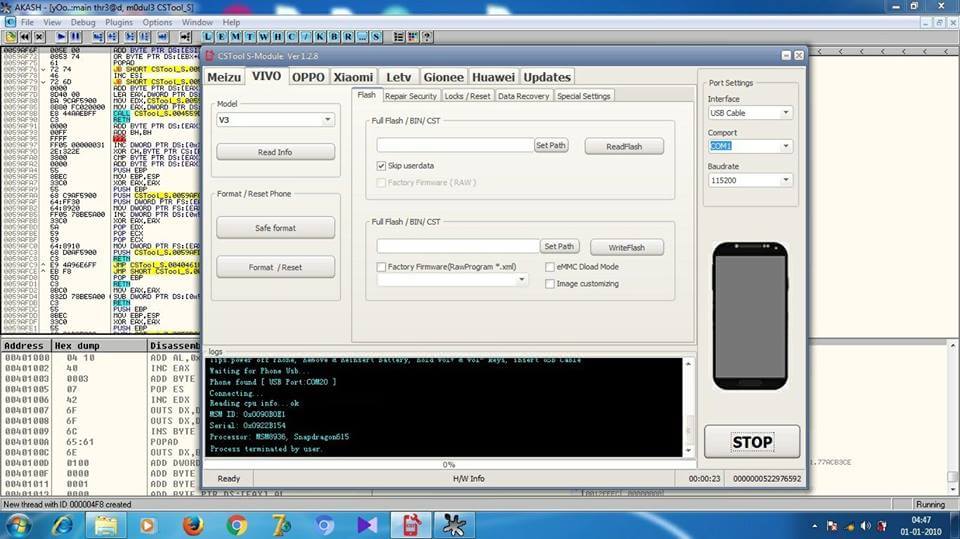Open the Special Settings tab
This screenshot has height=539, width=960.
583,96
